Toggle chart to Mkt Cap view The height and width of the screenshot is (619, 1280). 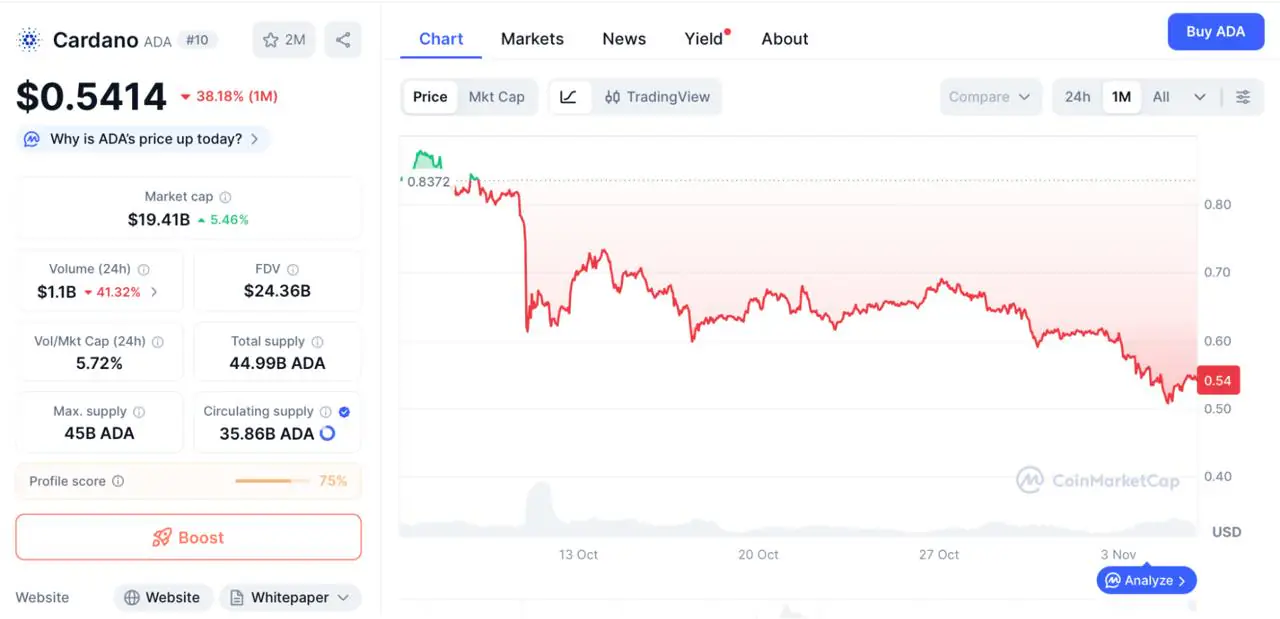point(496,97)
